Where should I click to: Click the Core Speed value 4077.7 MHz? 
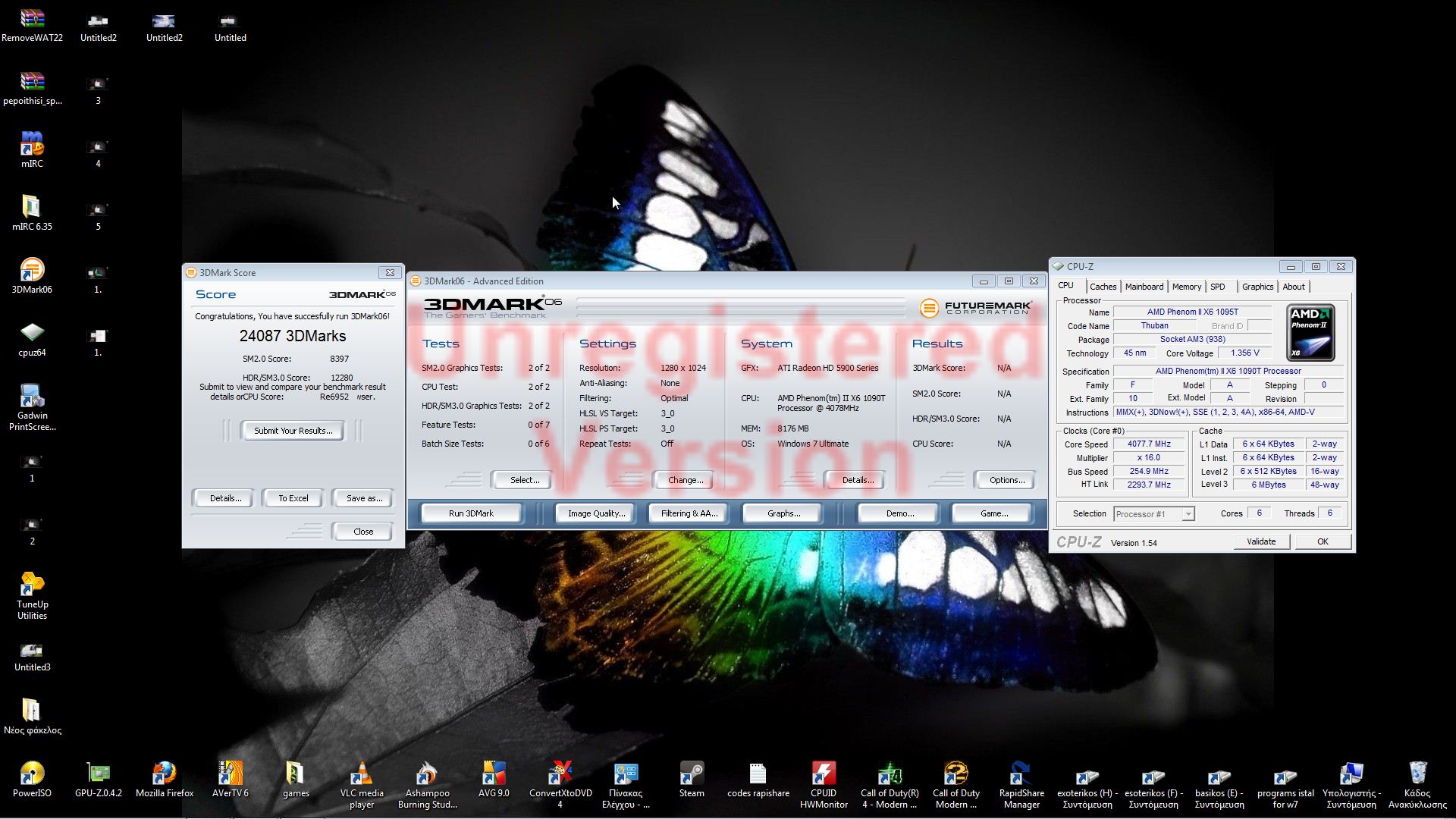coord(1149,444)
